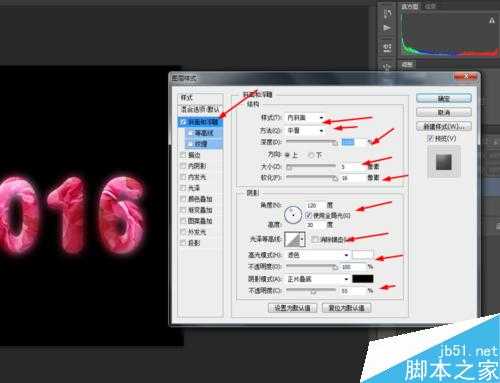Open the 高光模式 highlight mode dropdown
The width and height of the screenshot is (500, 383).
point(317,255)
